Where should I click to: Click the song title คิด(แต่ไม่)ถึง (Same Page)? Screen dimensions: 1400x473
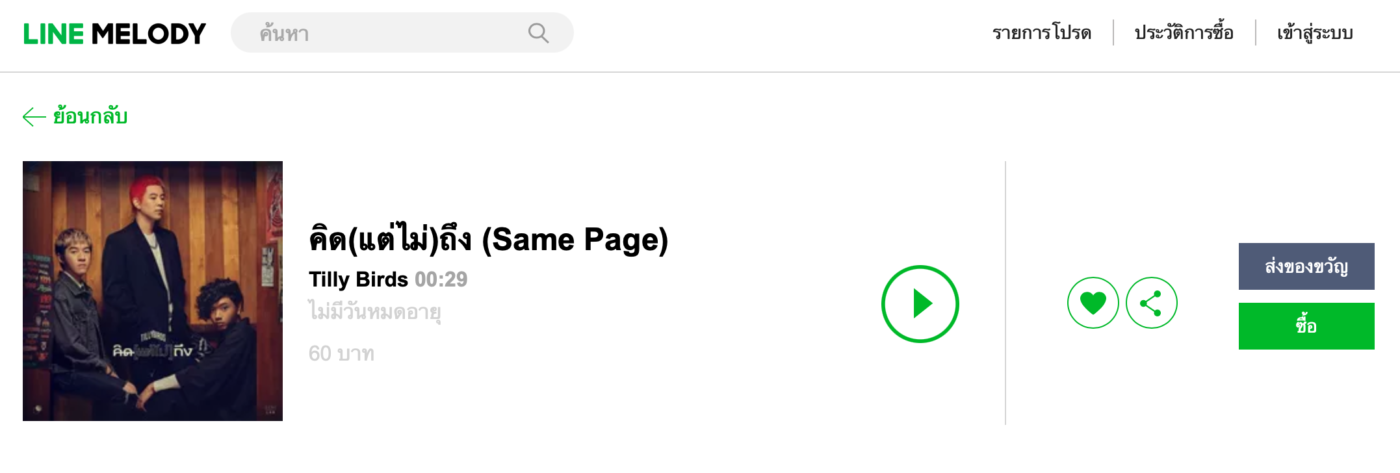(x=488, y=240)
